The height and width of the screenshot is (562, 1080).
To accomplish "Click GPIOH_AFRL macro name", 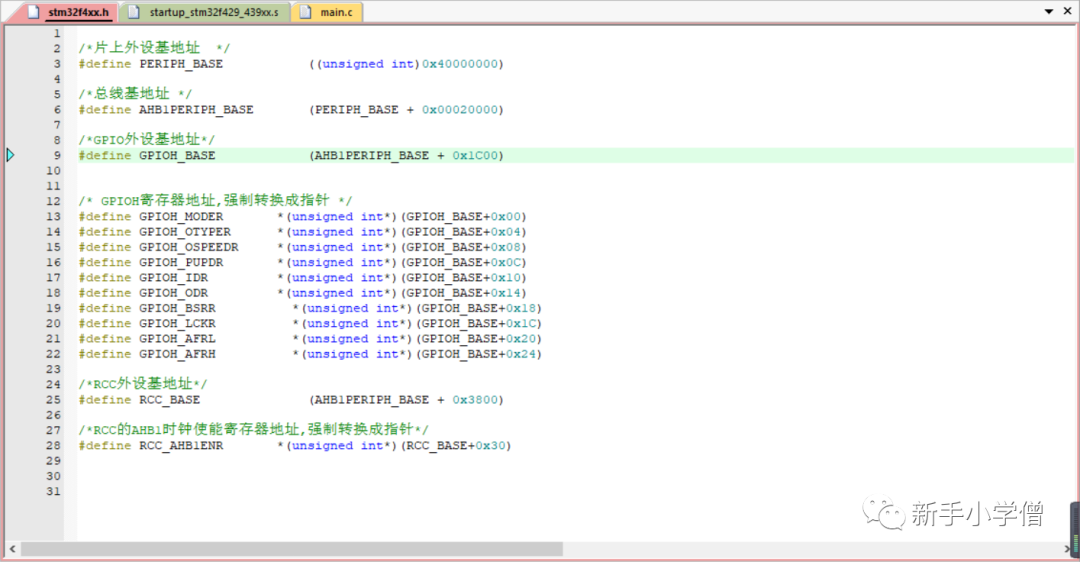I will [177, 338].
